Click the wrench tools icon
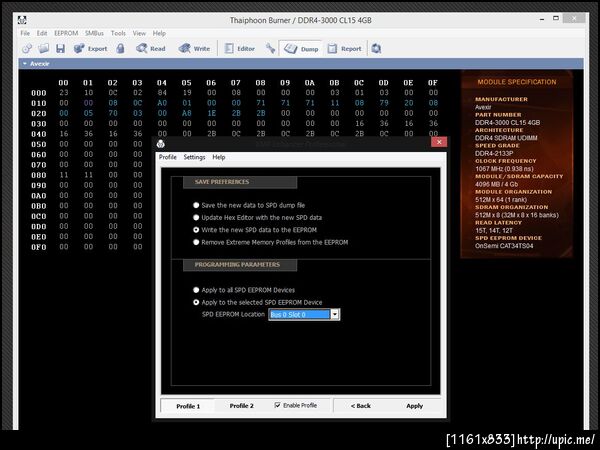600x450 pixels. (271, 49)
